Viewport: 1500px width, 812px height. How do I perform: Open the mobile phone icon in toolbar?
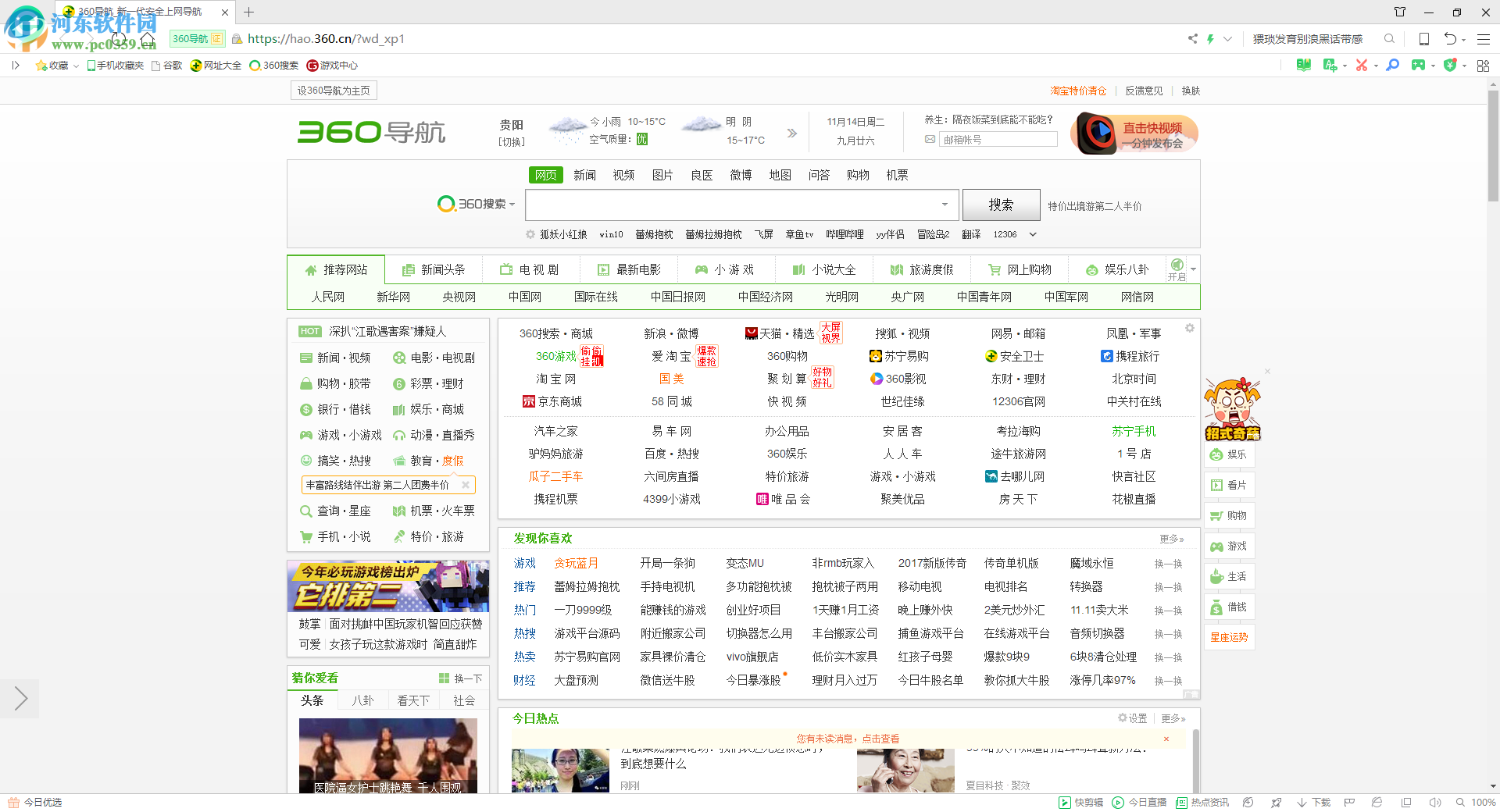click(1423, 38)
